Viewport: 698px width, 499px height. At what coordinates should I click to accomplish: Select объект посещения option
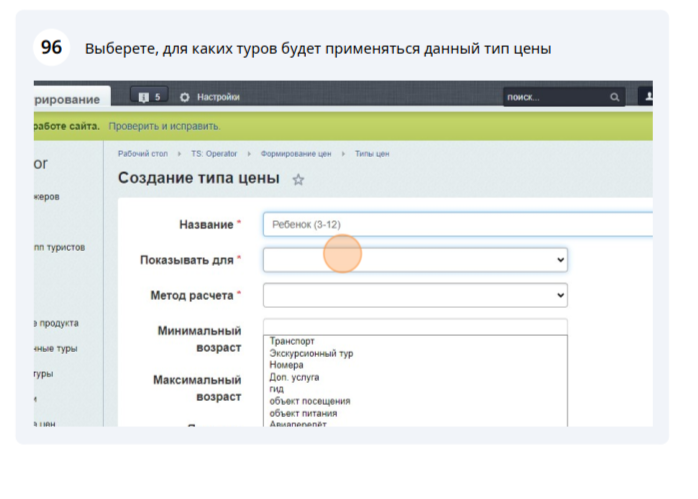click(x=309, y=401)
